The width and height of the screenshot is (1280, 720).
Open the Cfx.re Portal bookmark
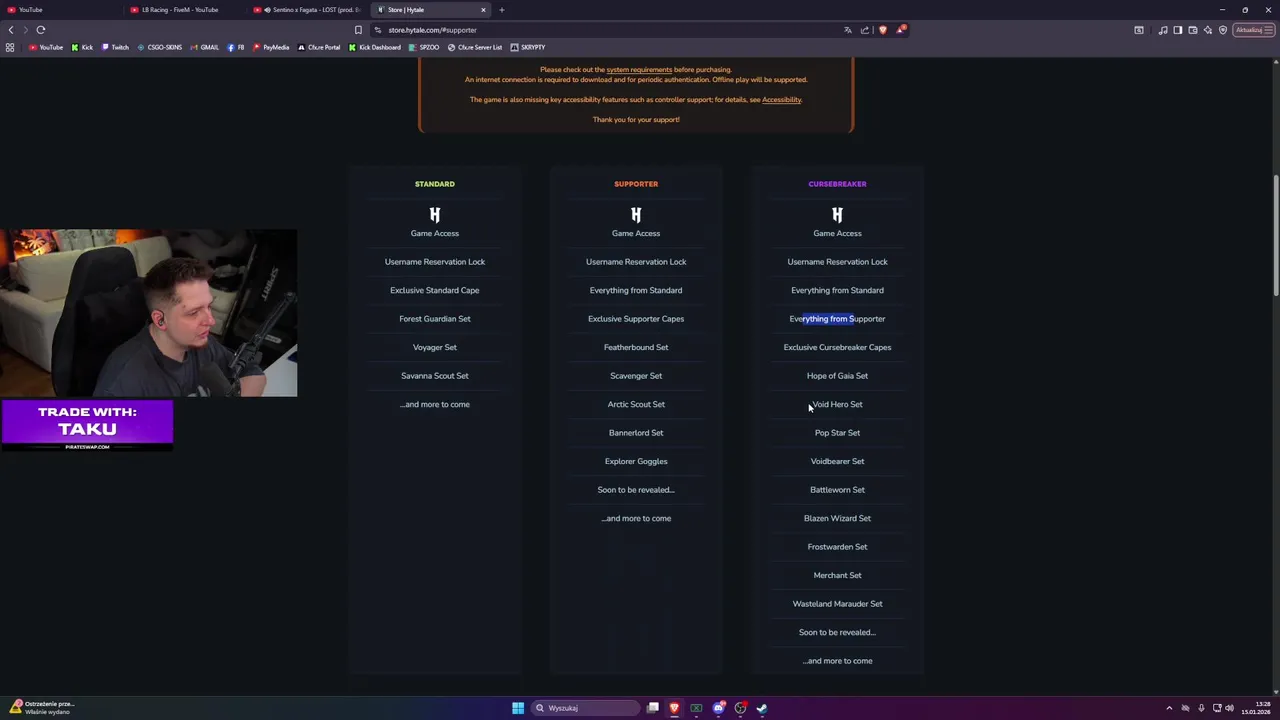tap(319, 47)
